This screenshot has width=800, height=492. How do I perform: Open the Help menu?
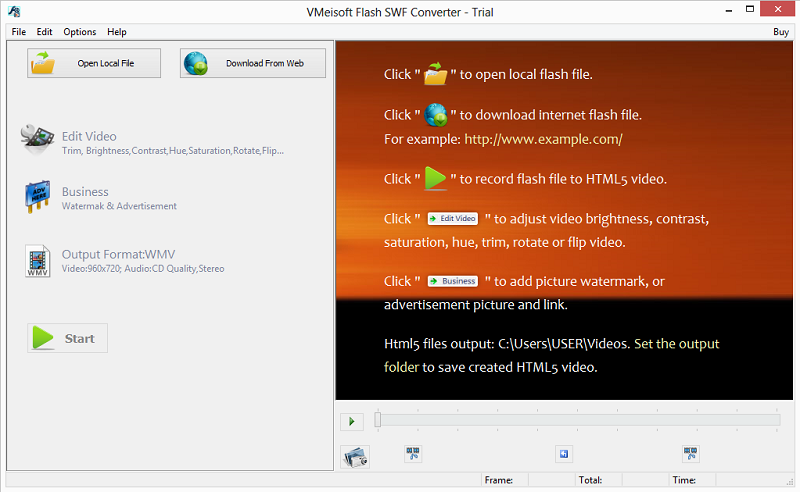click(117, 32)
